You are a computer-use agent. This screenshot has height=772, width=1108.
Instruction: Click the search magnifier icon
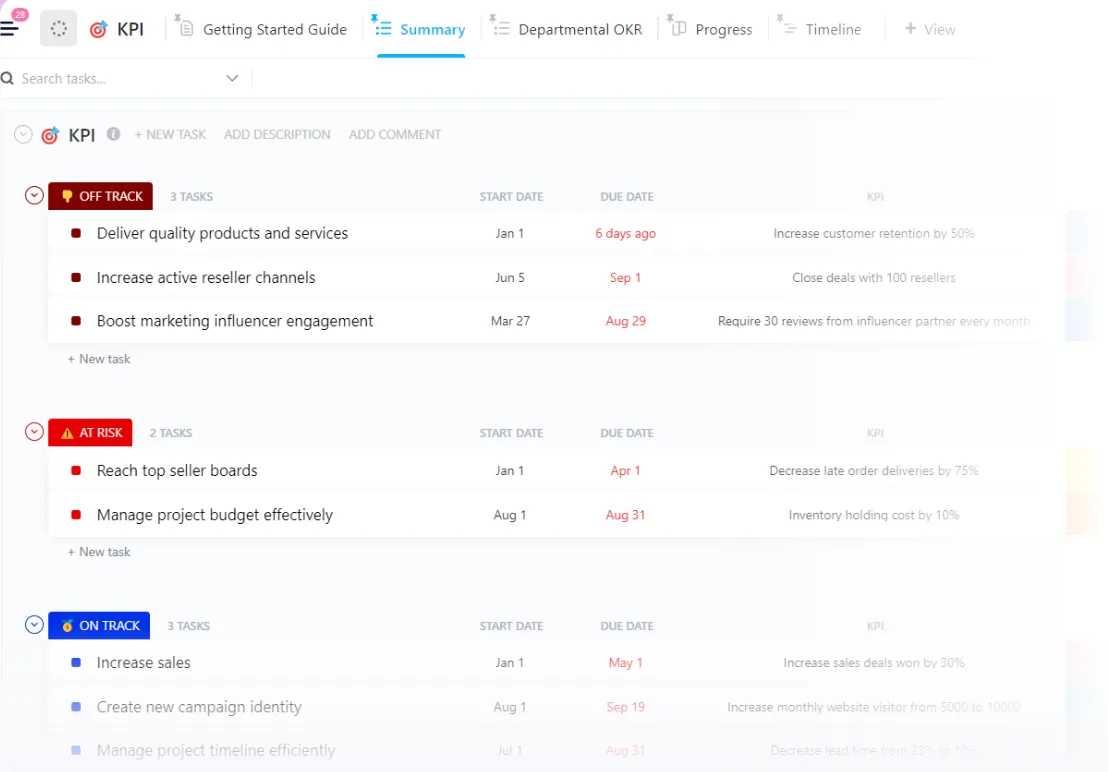point(7,78)
